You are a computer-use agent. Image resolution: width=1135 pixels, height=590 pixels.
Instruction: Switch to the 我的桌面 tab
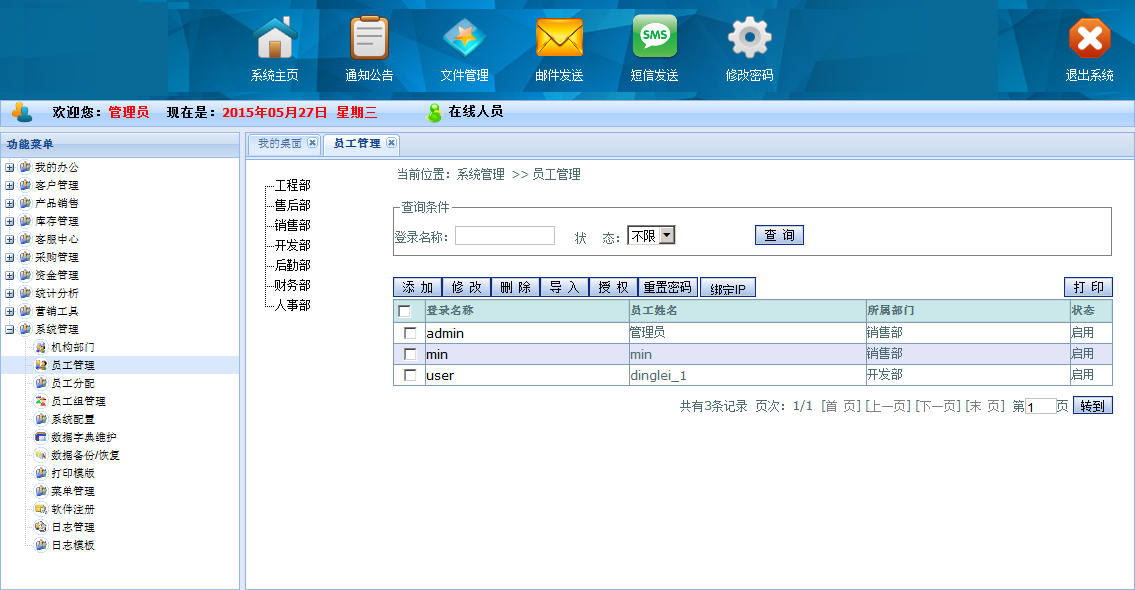(x=279, y=144)
